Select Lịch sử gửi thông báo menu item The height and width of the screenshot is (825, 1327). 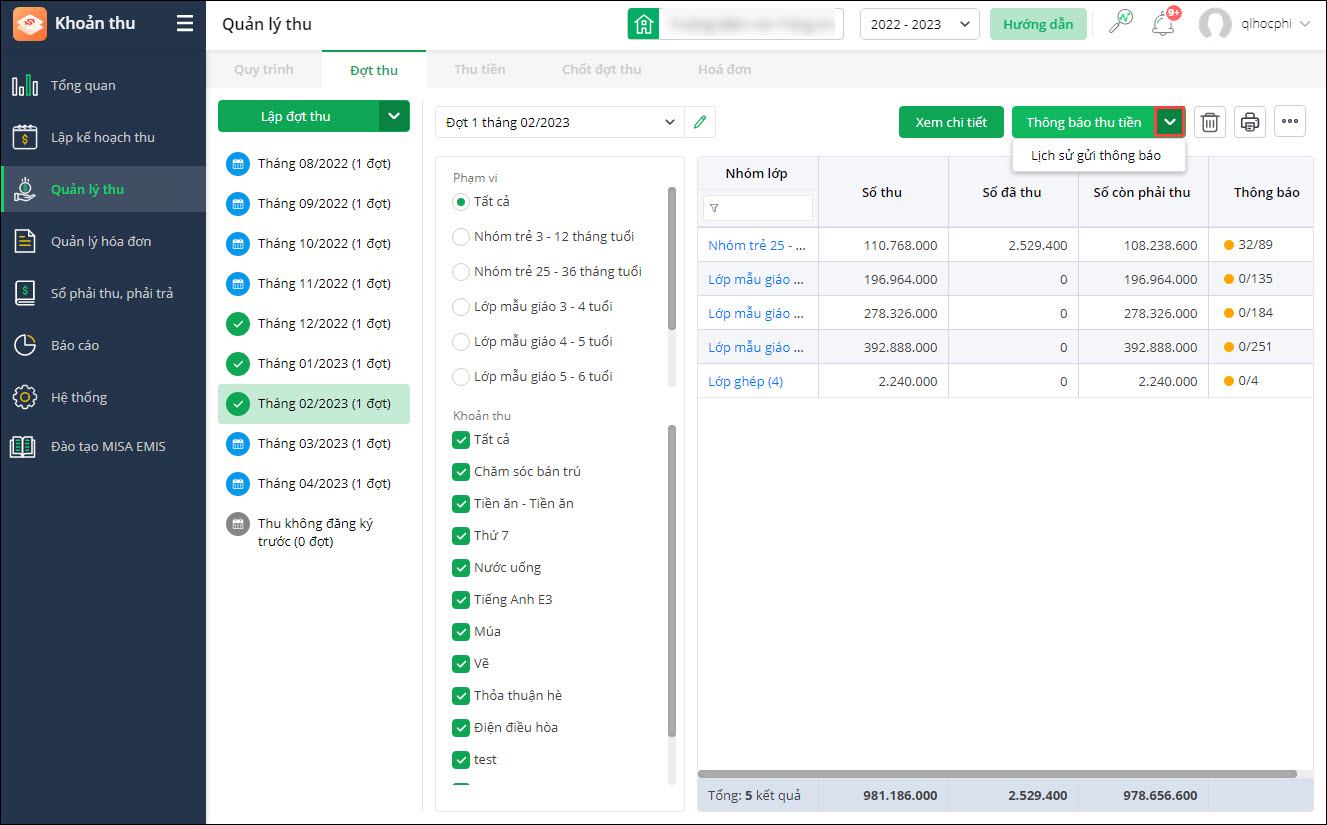tap(1096, 155)
